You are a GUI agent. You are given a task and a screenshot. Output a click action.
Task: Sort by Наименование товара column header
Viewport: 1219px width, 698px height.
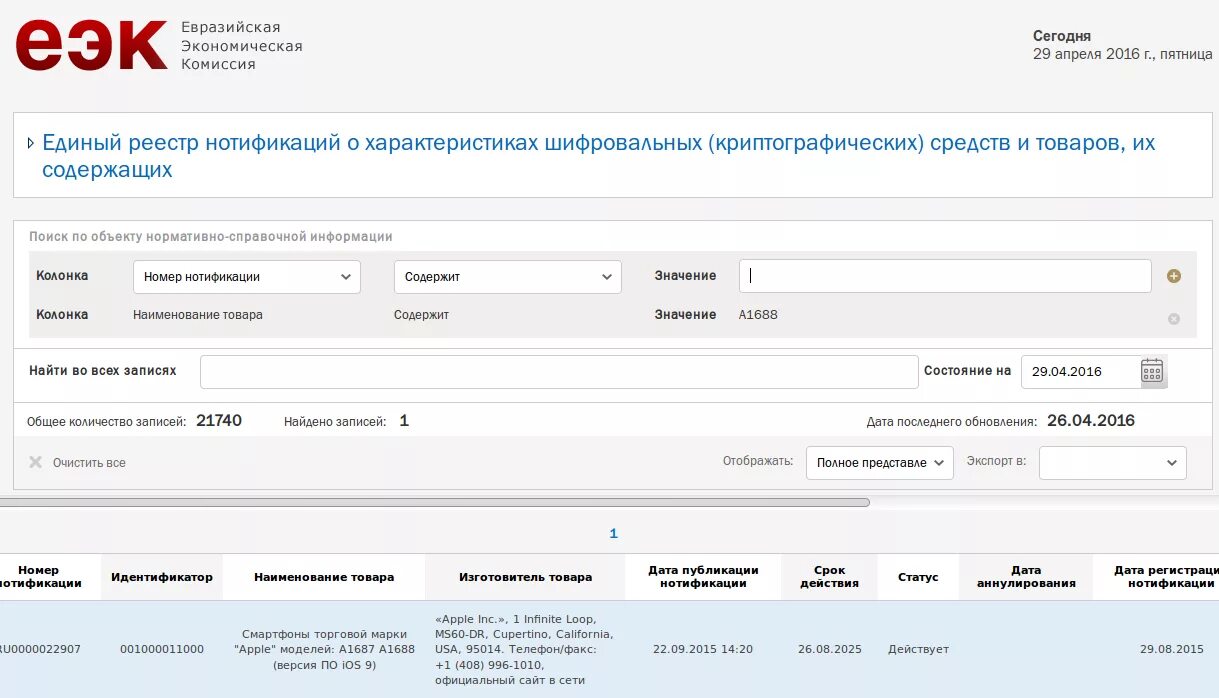pyautogui.click(x=324, y=577)
